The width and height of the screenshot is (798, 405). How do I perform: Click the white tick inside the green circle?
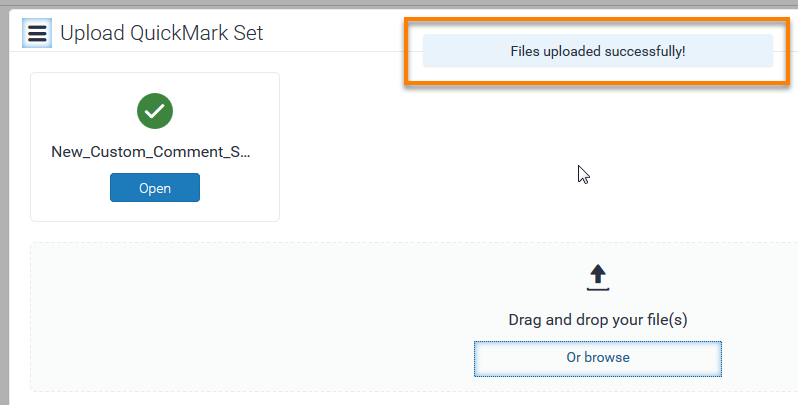click(155, 111)
